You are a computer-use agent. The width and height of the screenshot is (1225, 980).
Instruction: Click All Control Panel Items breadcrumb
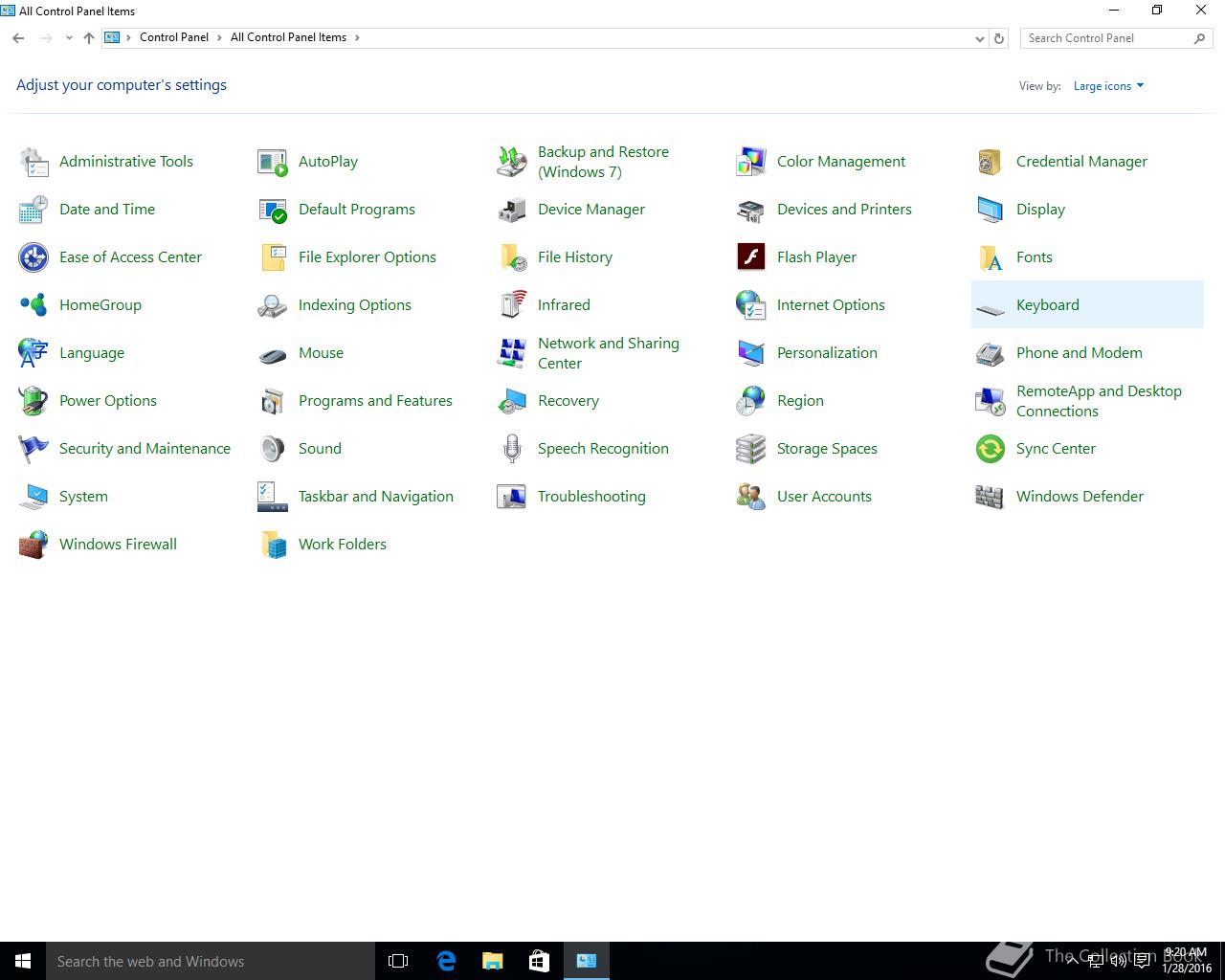[288, 37]
